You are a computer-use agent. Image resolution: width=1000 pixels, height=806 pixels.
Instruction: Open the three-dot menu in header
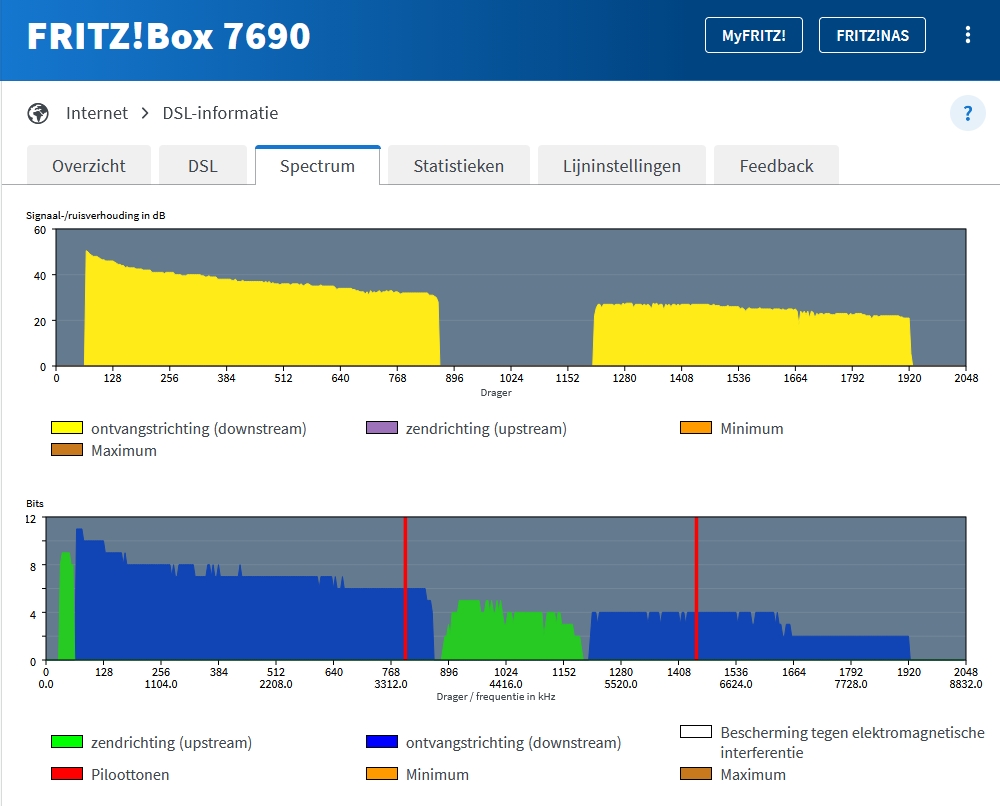(x=967, y=35)
